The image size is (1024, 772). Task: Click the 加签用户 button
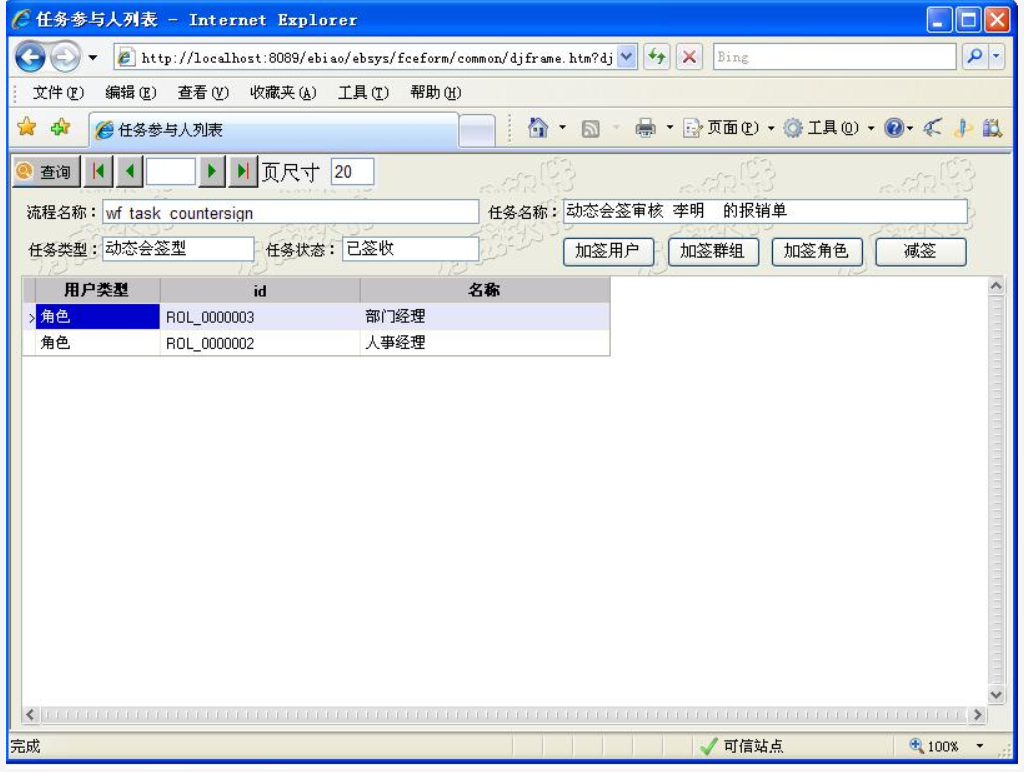click(x=608, y=251)
